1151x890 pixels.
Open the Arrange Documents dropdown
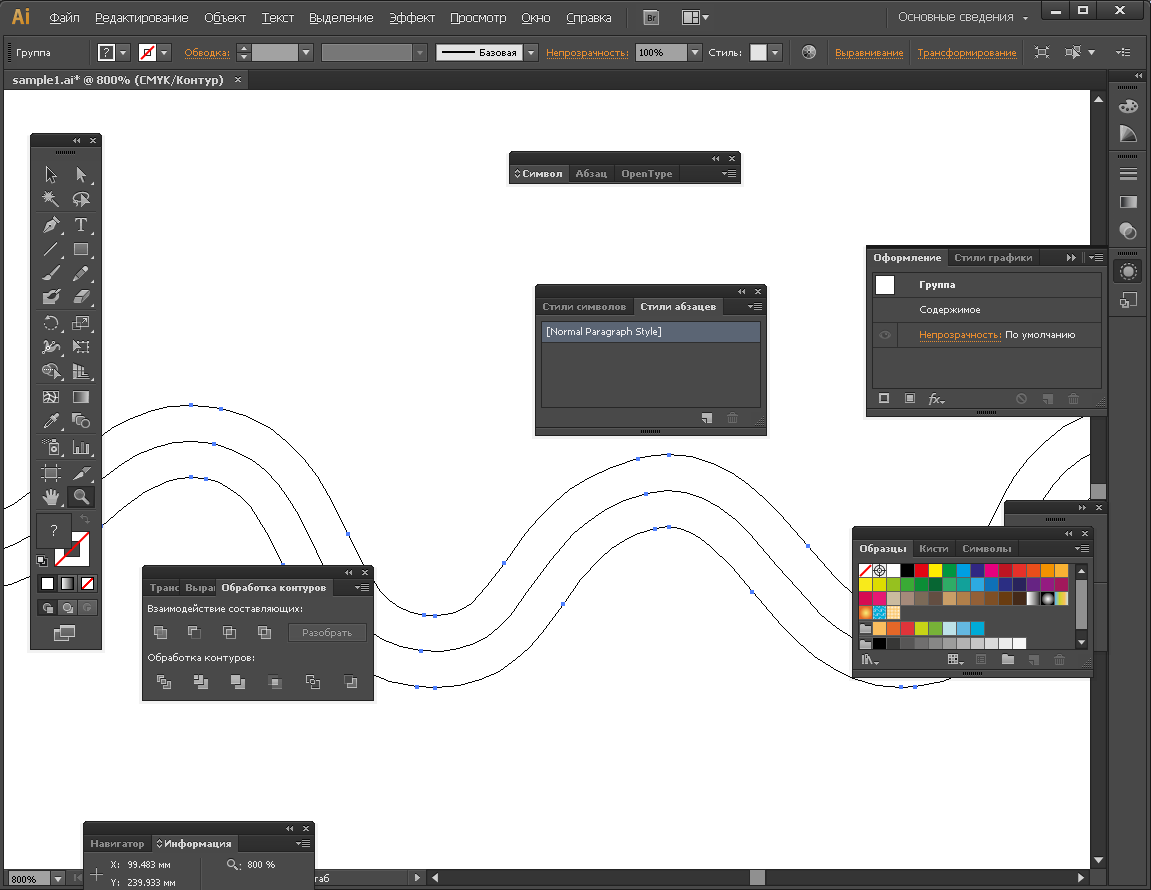[694, 18]
